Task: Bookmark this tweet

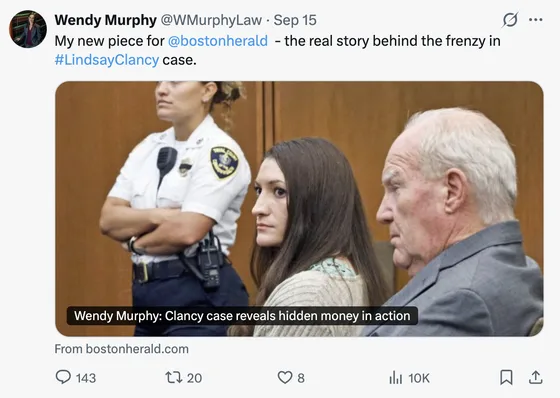Action: tap(506, 377)
